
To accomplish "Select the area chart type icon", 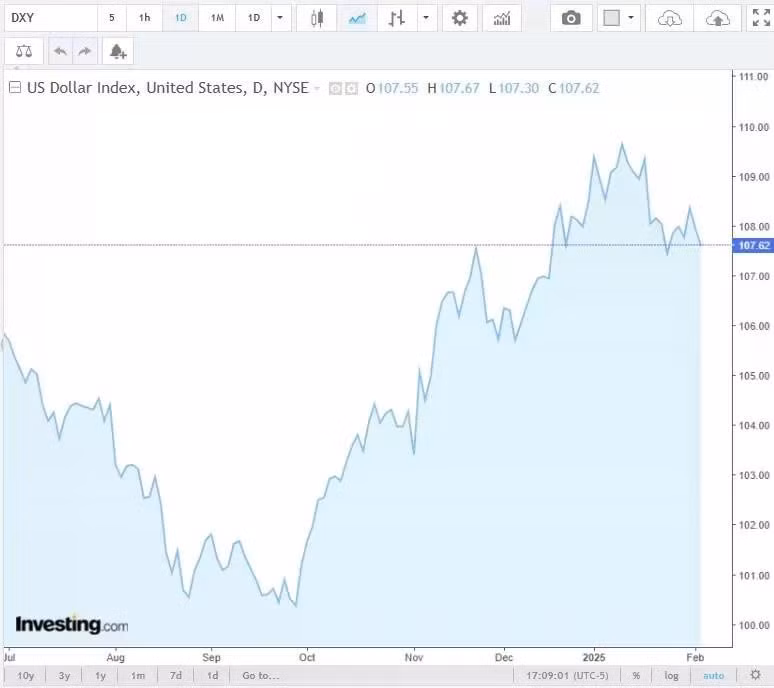I will click(x=357, y=18).
